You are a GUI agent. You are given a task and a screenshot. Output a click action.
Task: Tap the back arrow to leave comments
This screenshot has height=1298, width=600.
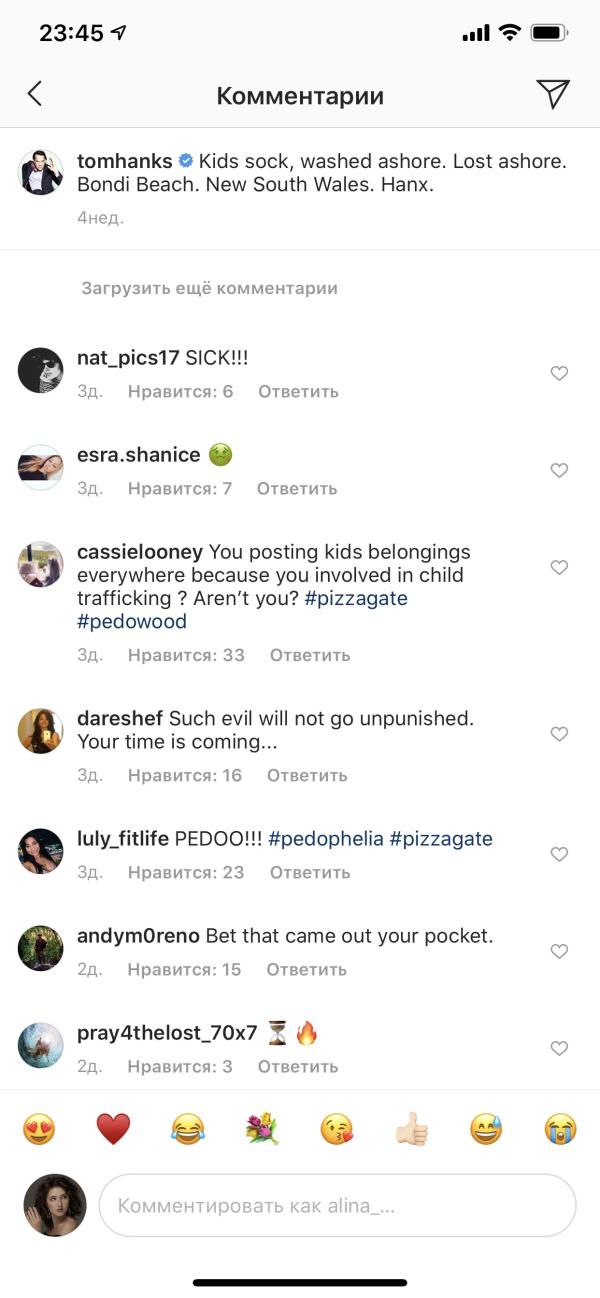tap(35, 93)
